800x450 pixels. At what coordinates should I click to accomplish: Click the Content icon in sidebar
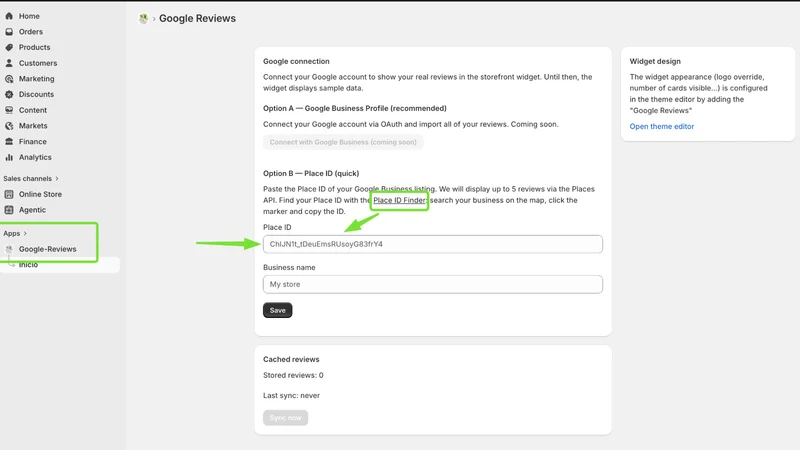[x=9, y=110]
